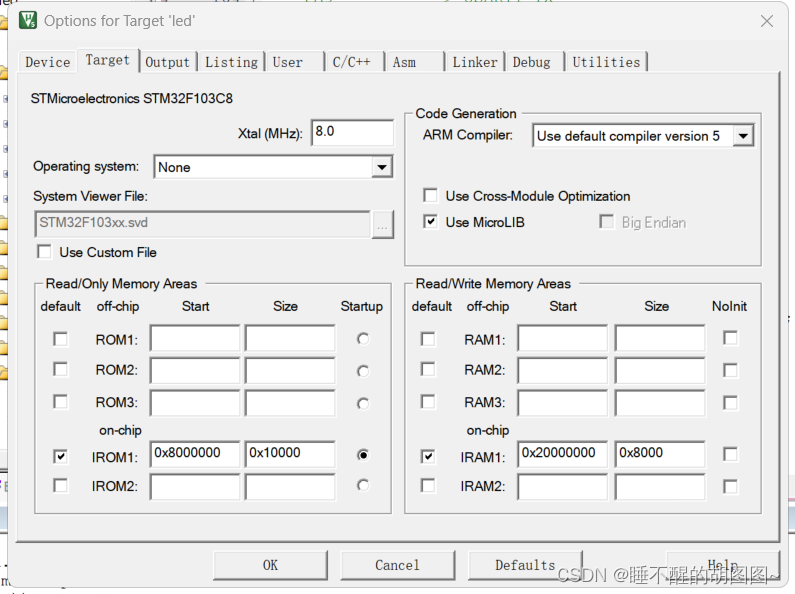Screen dimensions: 795x594
Task: Click the IRAM1 Start field 0x20000000
Action: [563, 454]
